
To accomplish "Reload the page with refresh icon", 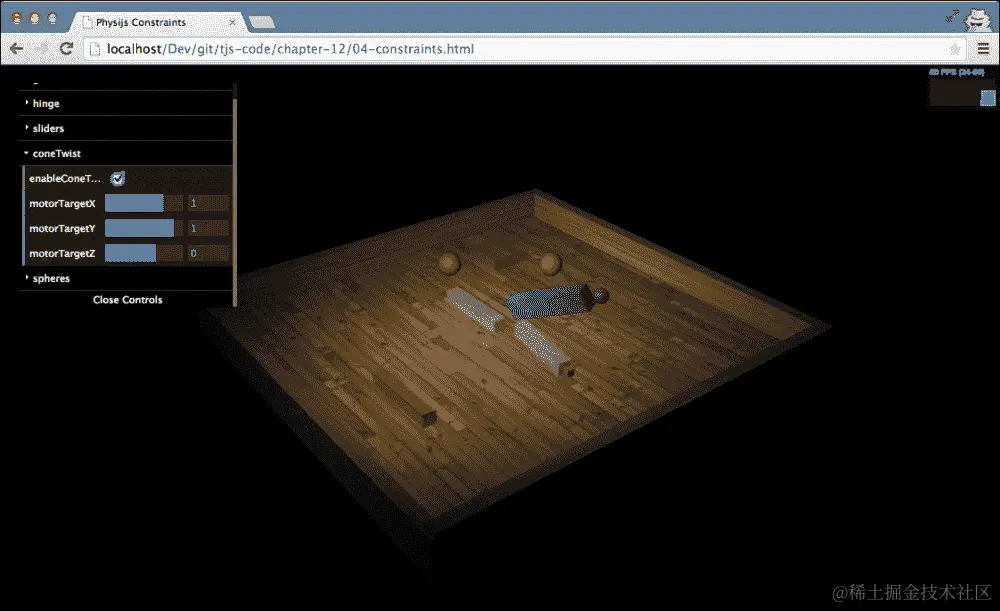I will [x=66, y=48].
